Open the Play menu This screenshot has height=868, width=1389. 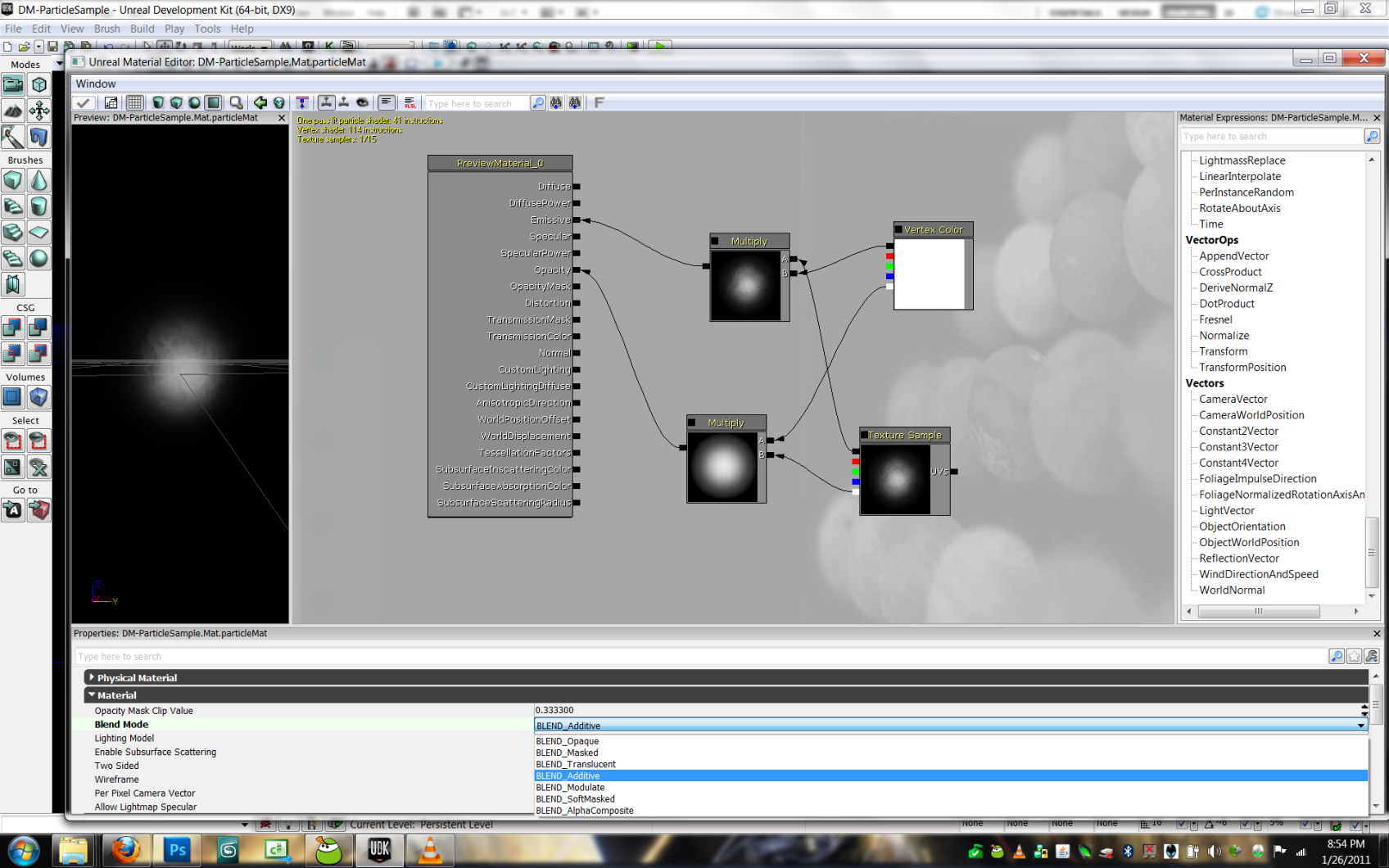(x=174, y=29)
